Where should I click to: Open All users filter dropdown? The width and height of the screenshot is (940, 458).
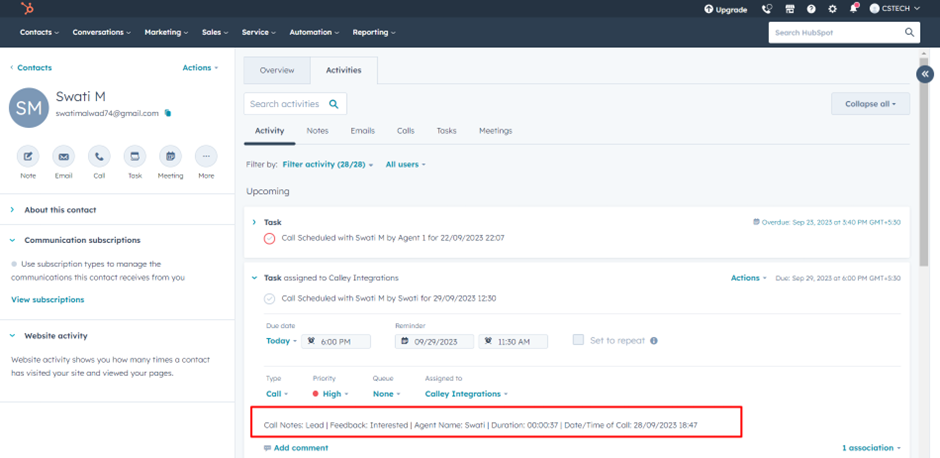(405, 164)
